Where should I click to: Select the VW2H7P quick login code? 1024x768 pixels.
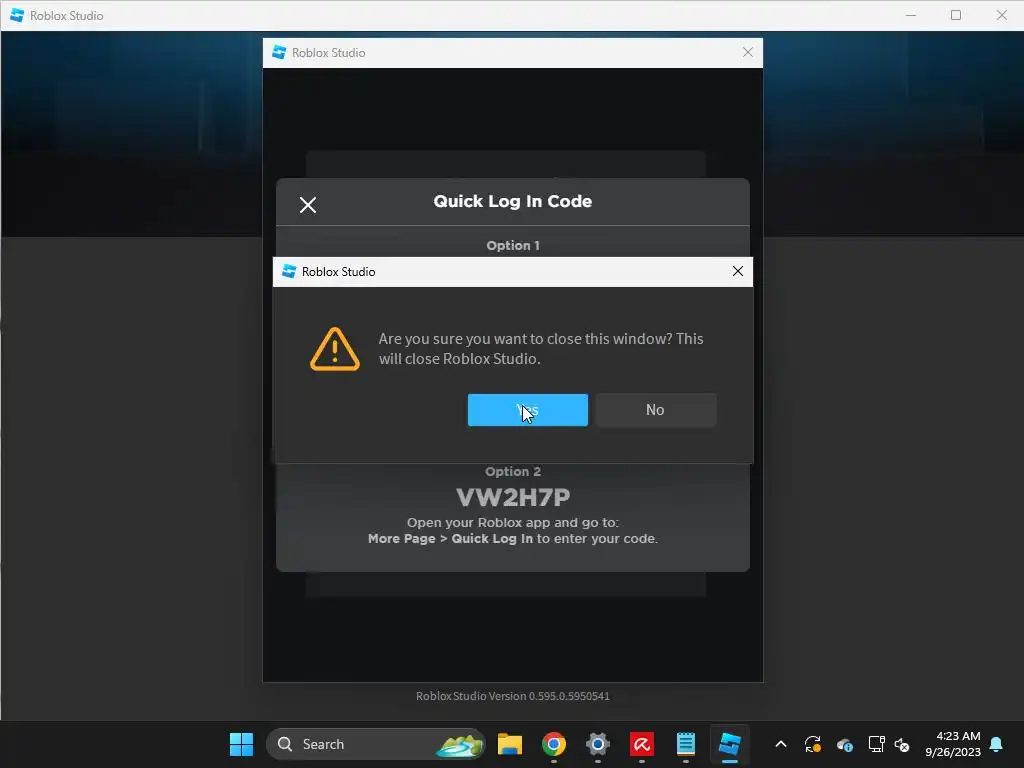coord(513,498)
